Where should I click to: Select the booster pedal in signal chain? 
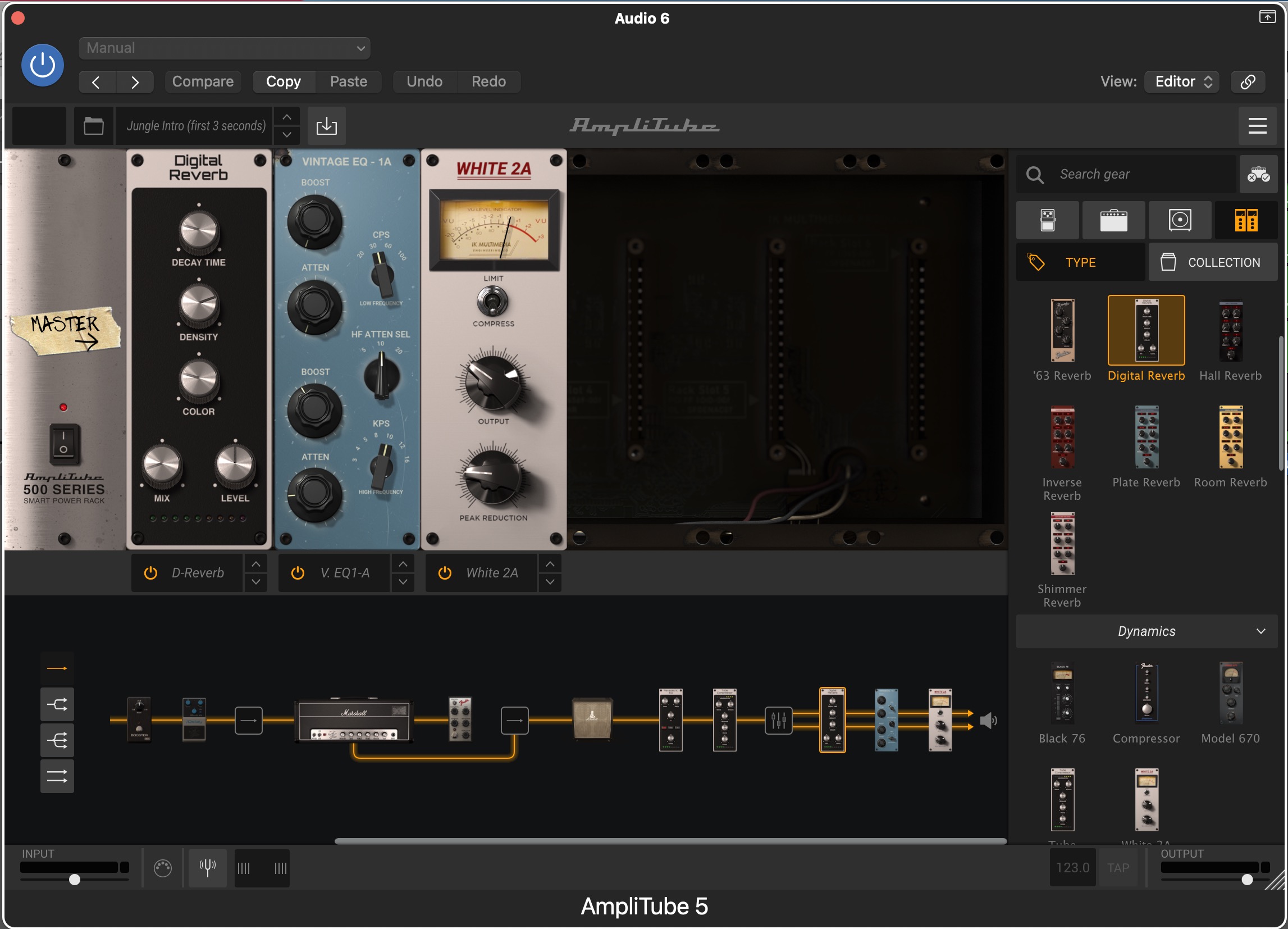pyautogui.click(x=139, y=720)
